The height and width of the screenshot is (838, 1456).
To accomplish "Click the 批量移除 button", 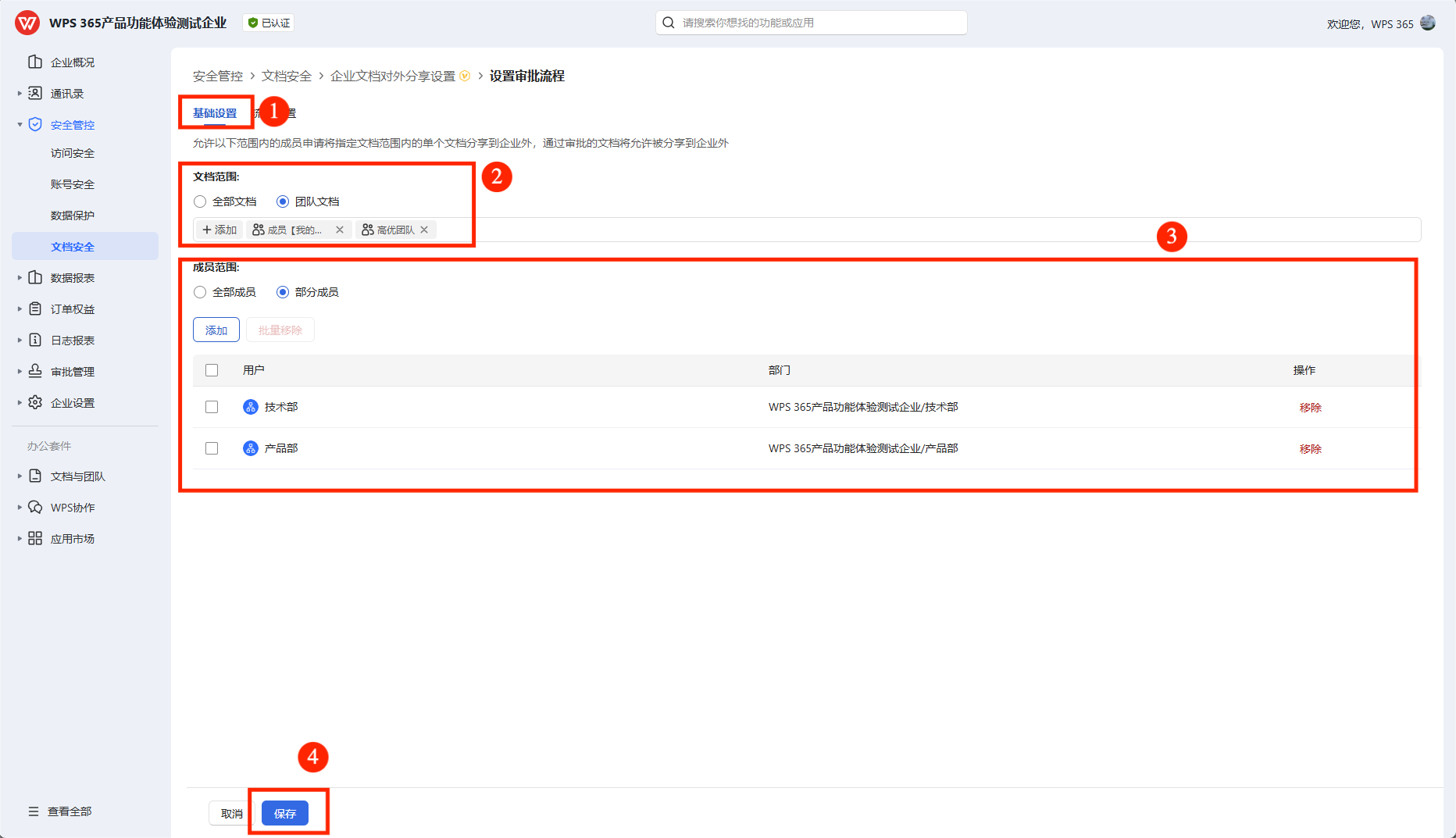I will click(x=280, y=330).
